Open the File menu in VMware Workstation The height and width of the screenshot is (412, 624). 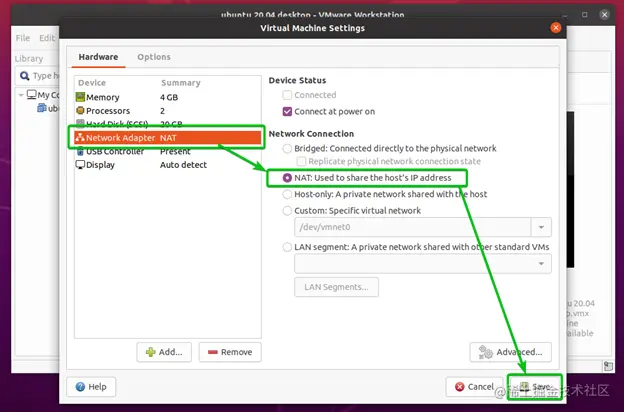pyautogui.click(x=23, y=38)
